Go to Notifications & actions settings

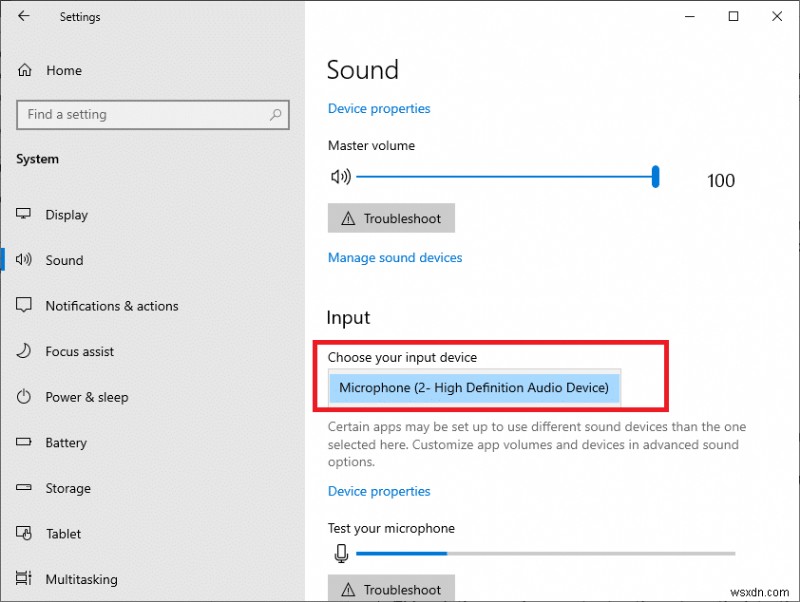click(111, 306)
